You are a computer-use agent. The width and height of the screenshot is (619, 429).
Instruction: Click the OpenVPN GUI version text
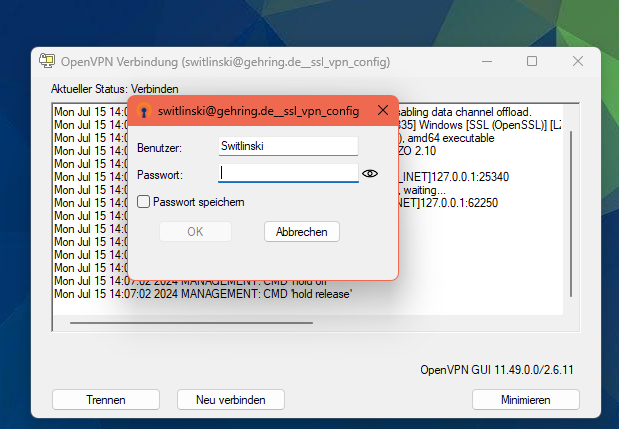click(497, 370)
